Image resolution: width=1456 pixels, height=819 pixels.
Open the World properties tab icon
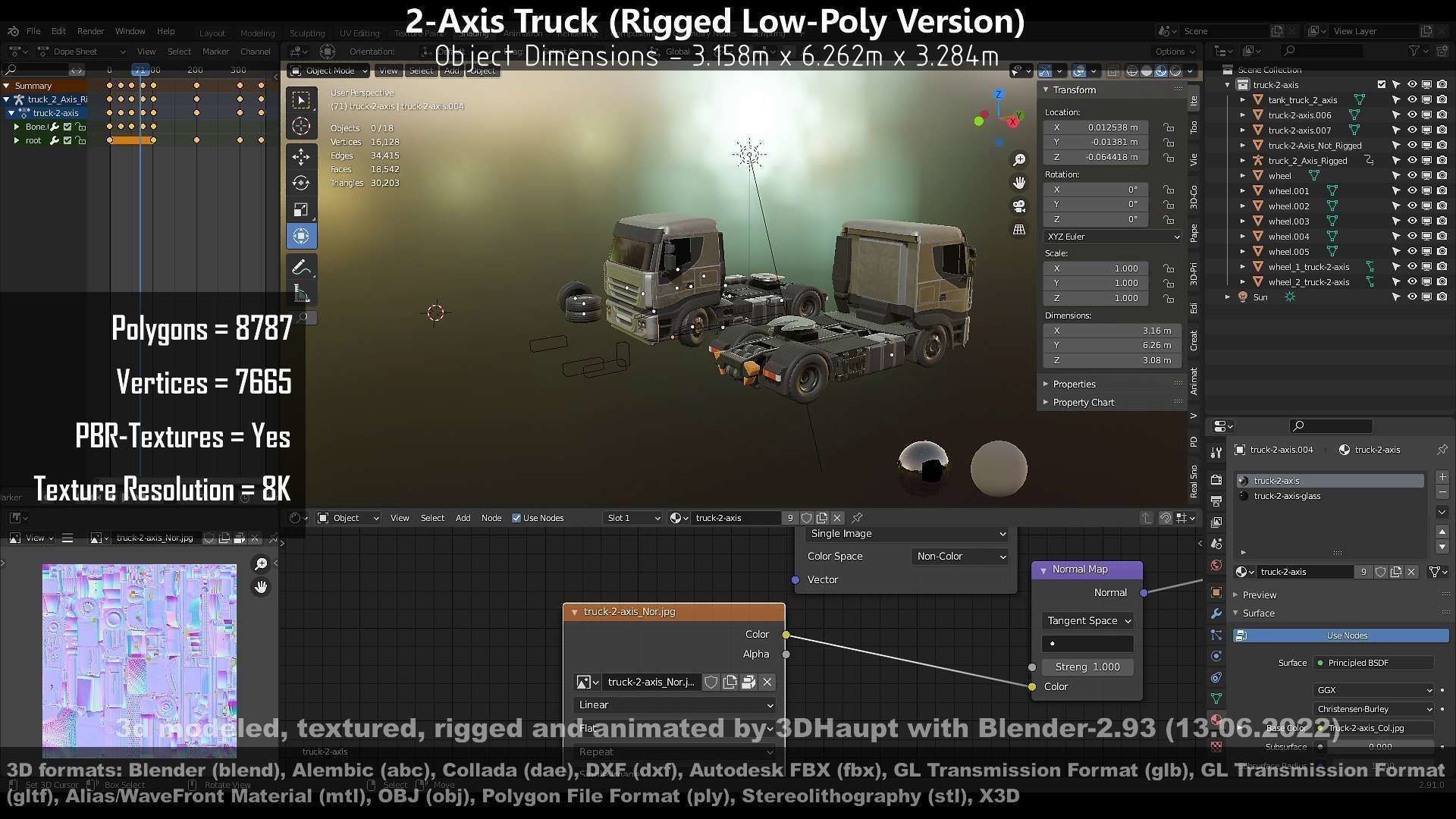(x=1216, y=565)
